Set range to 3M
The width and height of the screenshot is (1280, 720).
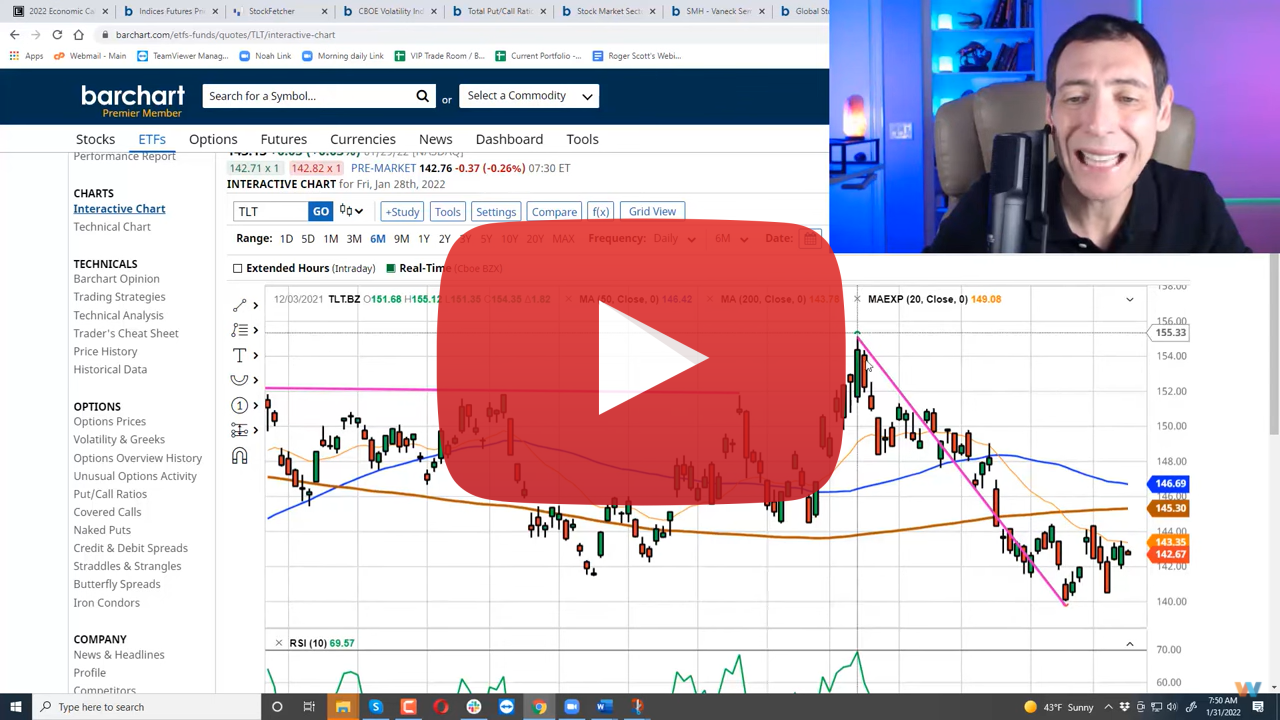click(354, 239)
